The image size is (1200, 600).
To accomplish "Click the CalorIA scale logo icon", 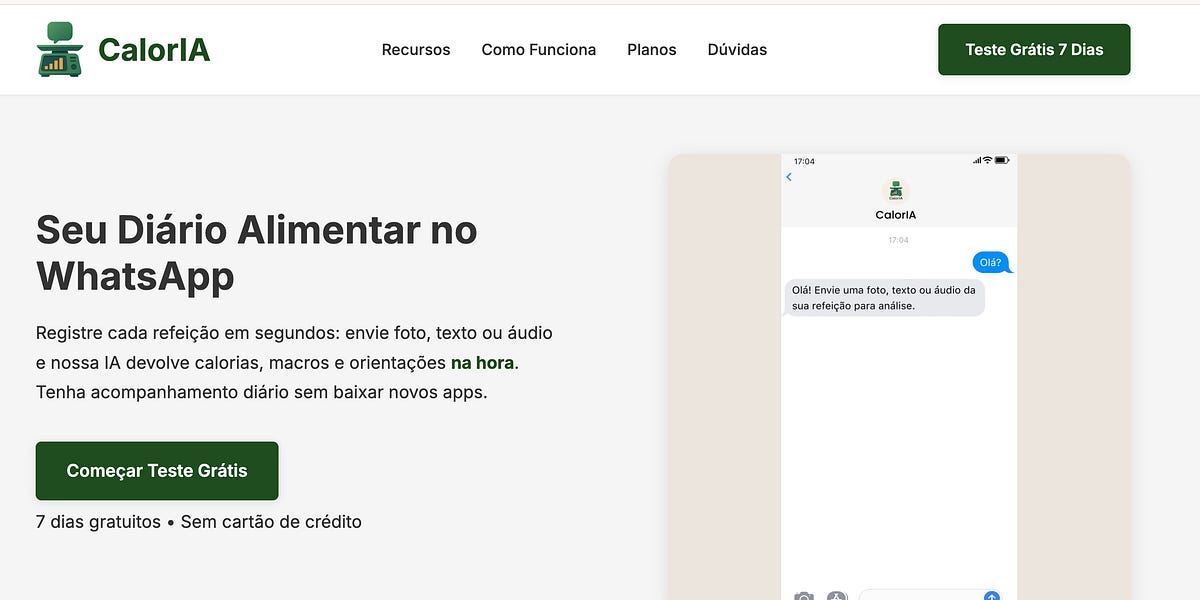I will tap(60, 49).
